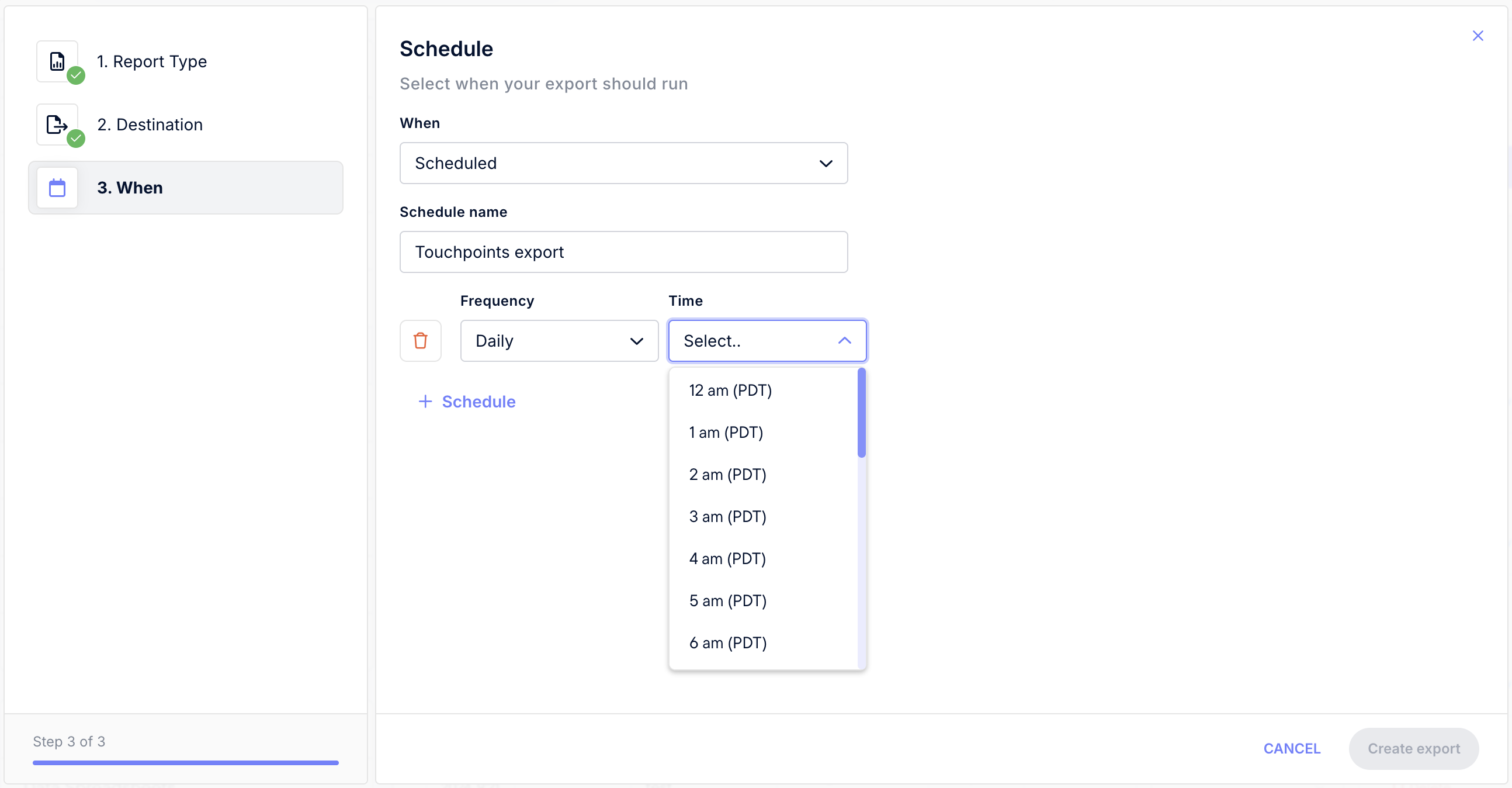Close the schedule dialog with X icon
1512x788 pixels.
tap(1478, 36)
